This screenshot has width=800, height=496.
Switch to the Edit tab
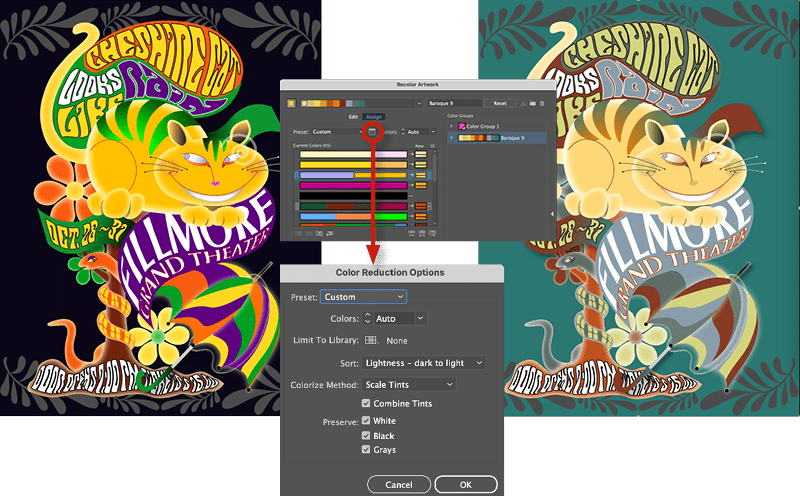click(352, 116)
